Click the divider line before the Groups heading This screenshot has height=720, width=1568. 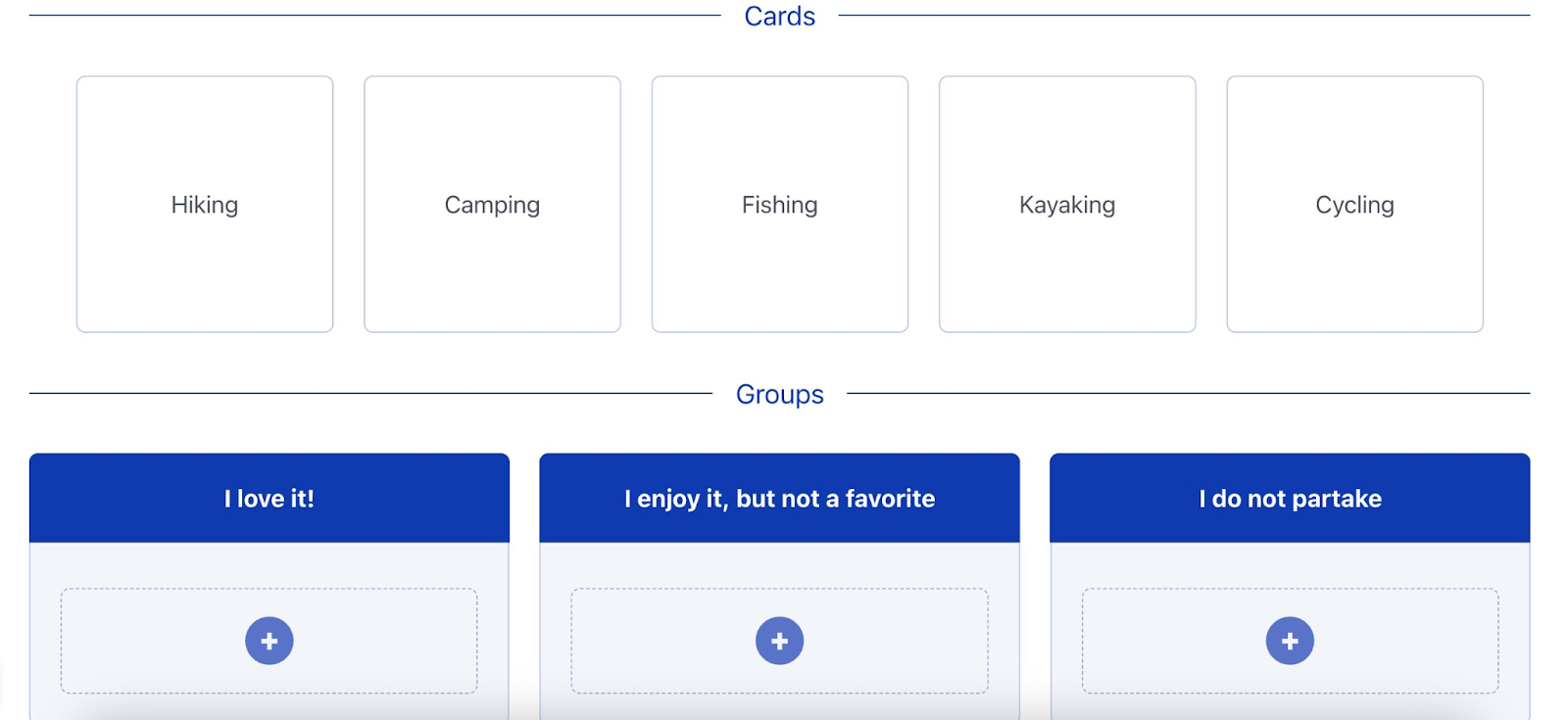370,393
